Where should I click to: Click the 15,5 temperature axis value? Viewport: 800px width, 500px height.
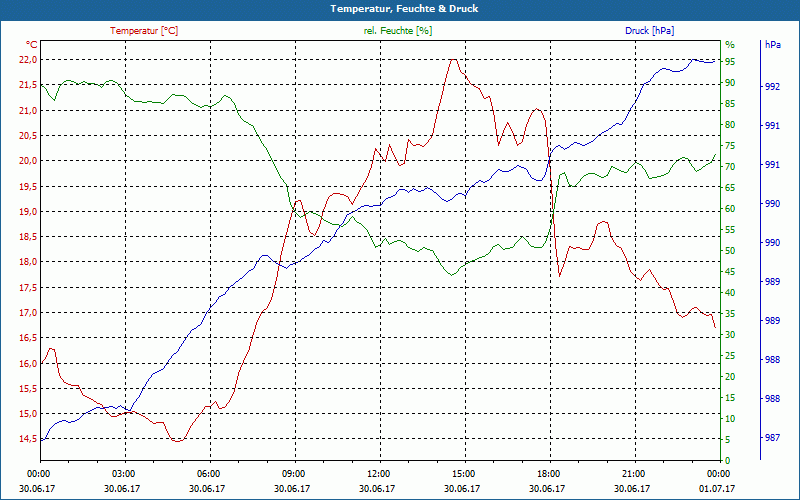tap(28, 388)
